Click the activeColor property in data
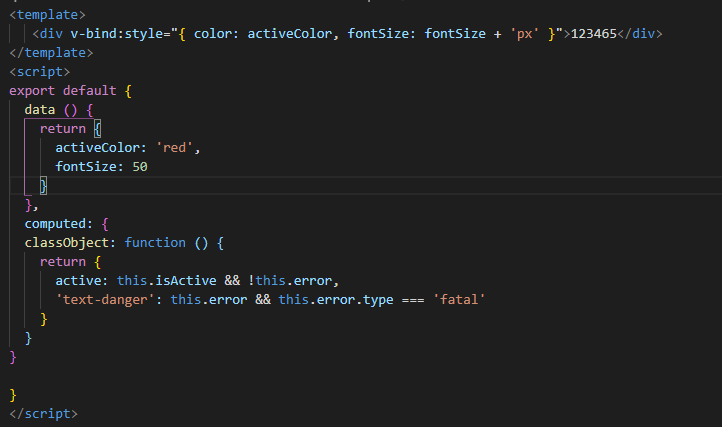The height and width of the screenshot is (427, 722). 97,147
